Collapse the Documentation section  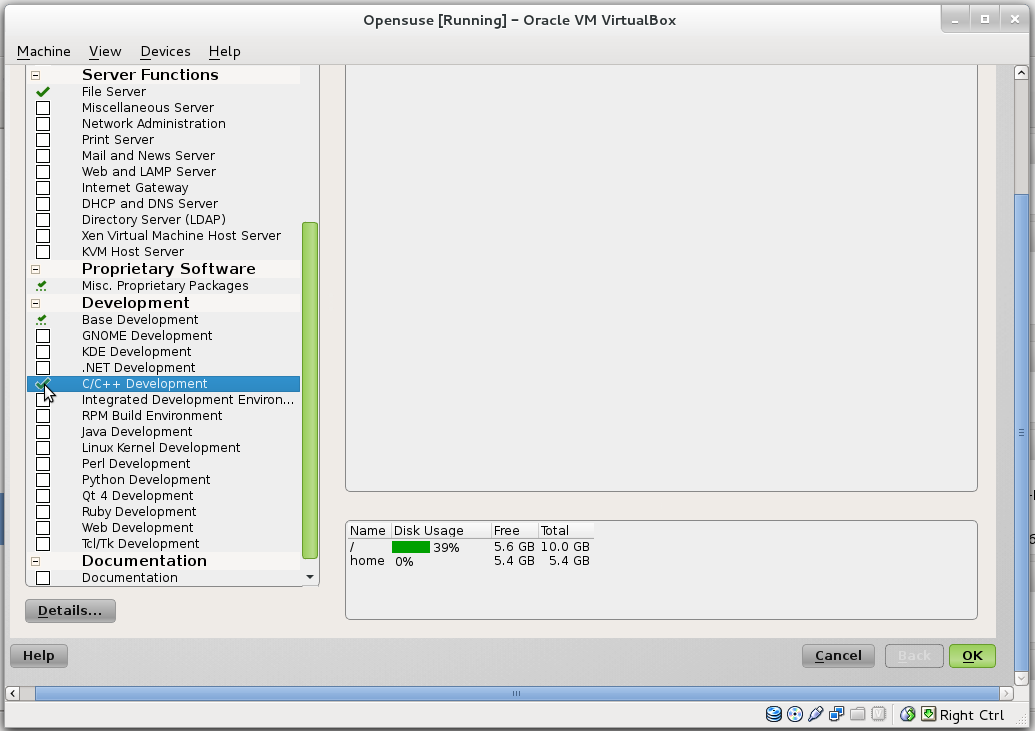36,560
